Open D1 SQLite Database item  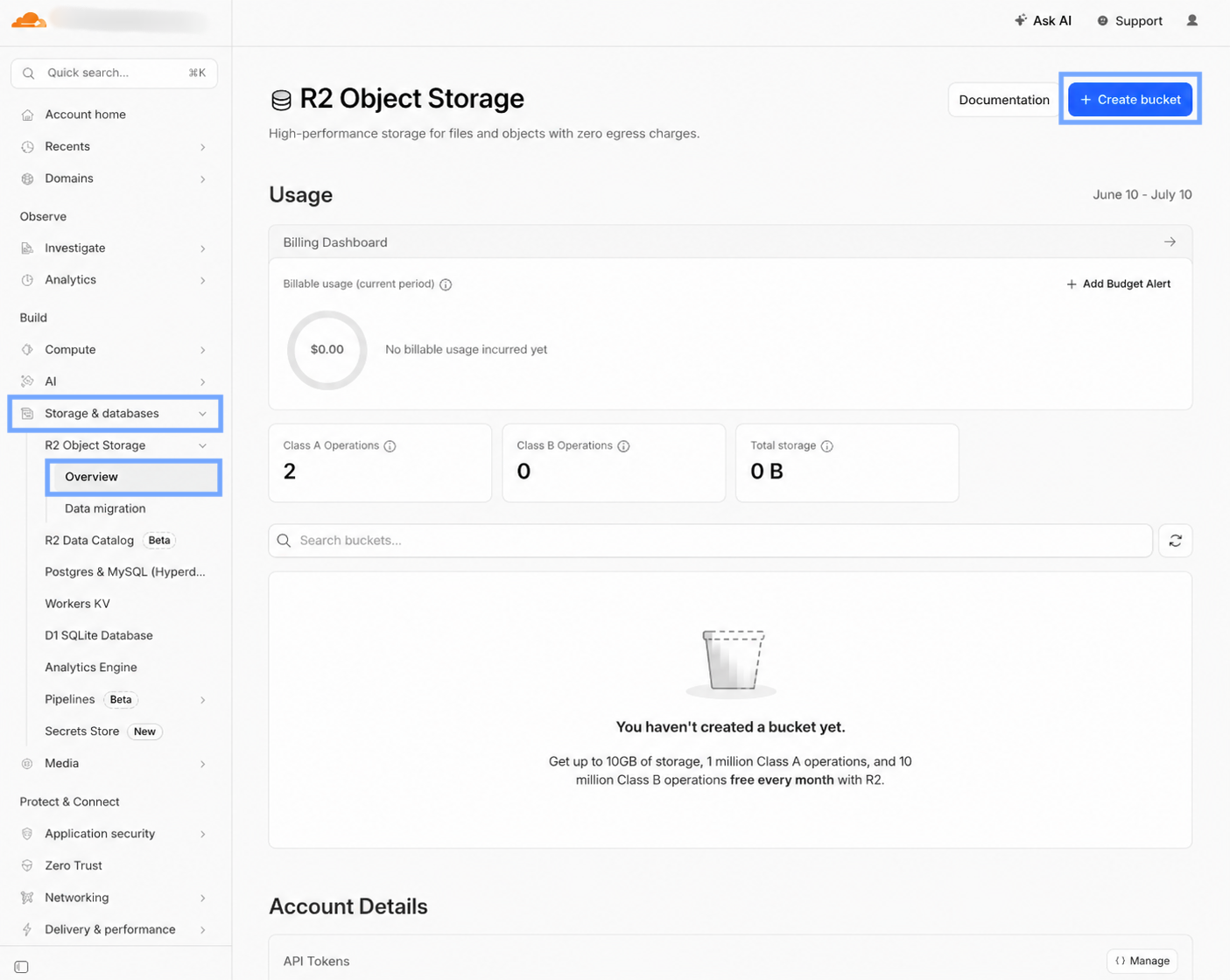click(99, 635)
